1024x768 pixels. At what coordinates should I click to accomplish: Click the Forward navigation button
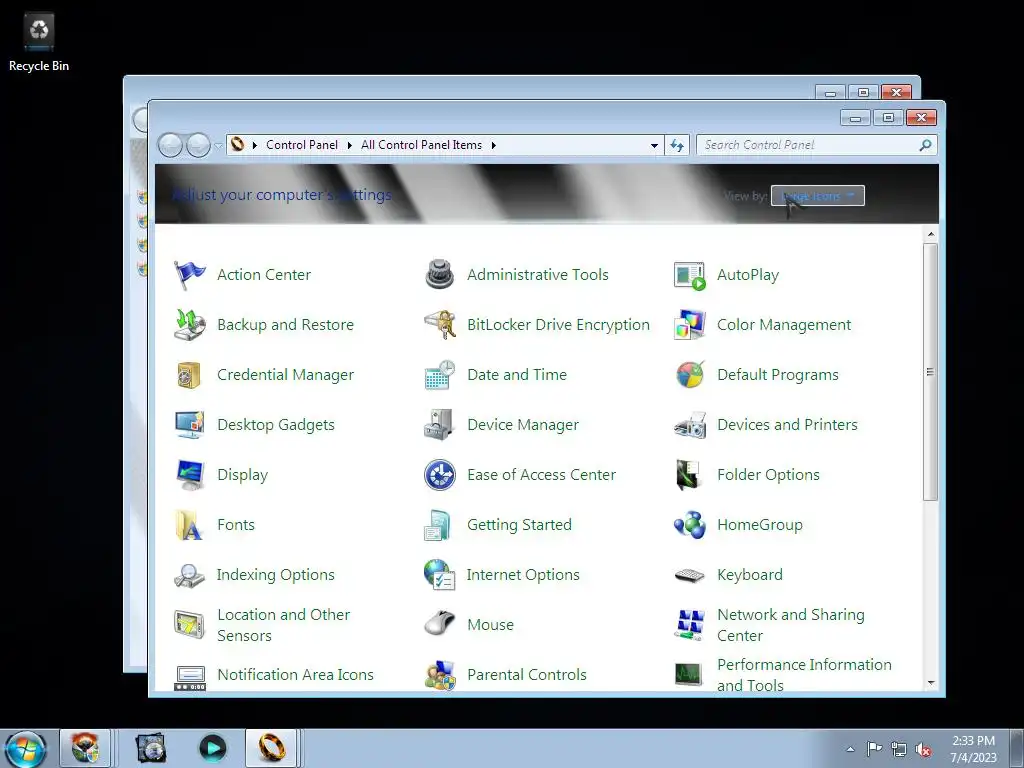click(198, 145)
